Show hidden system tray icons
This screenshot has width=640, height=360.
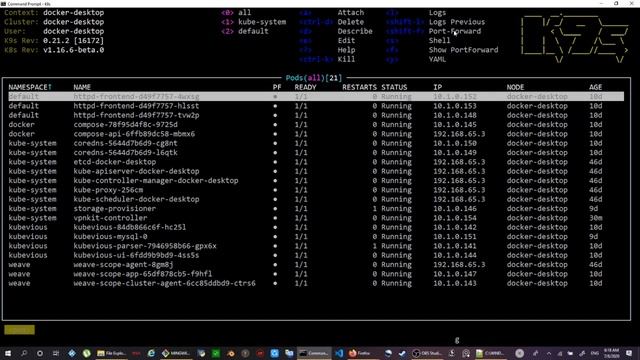click(549, 353)
